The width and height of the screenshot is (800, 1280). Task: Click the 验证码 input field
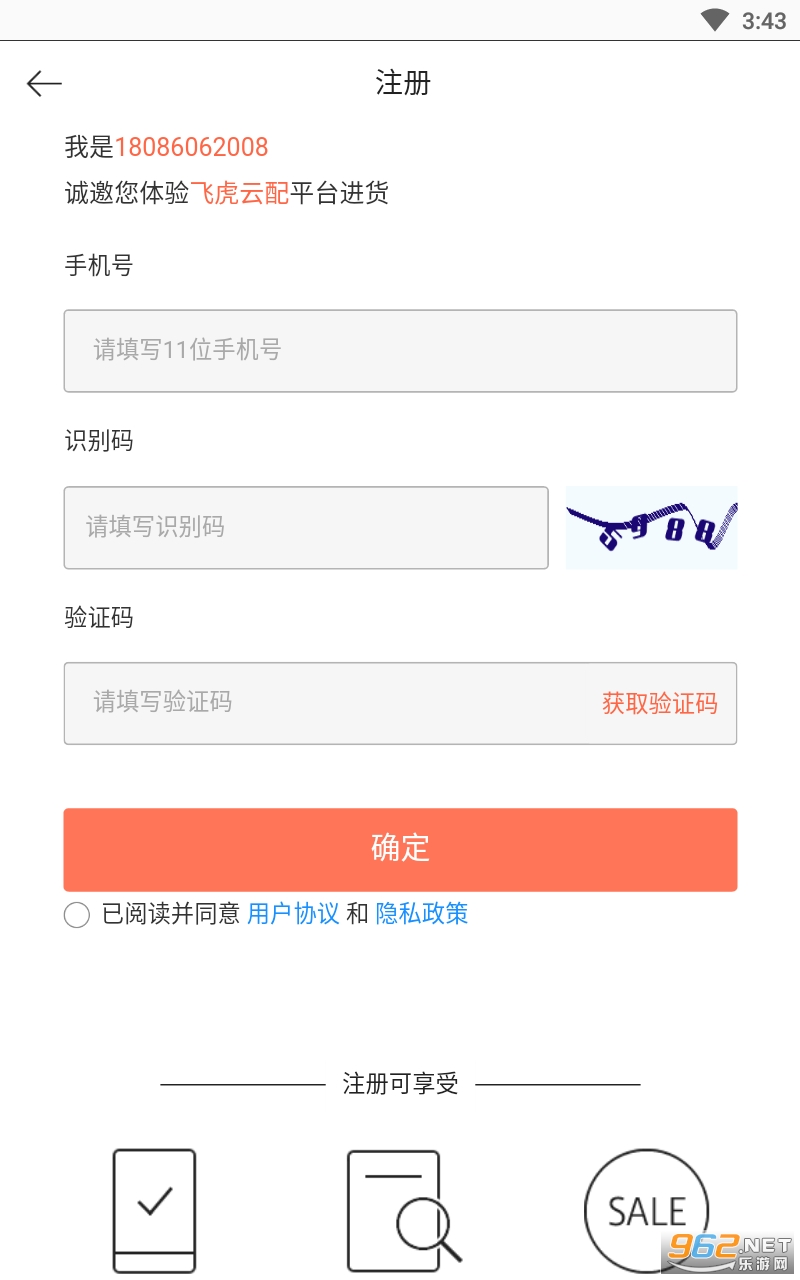click(x=330, y=703)
